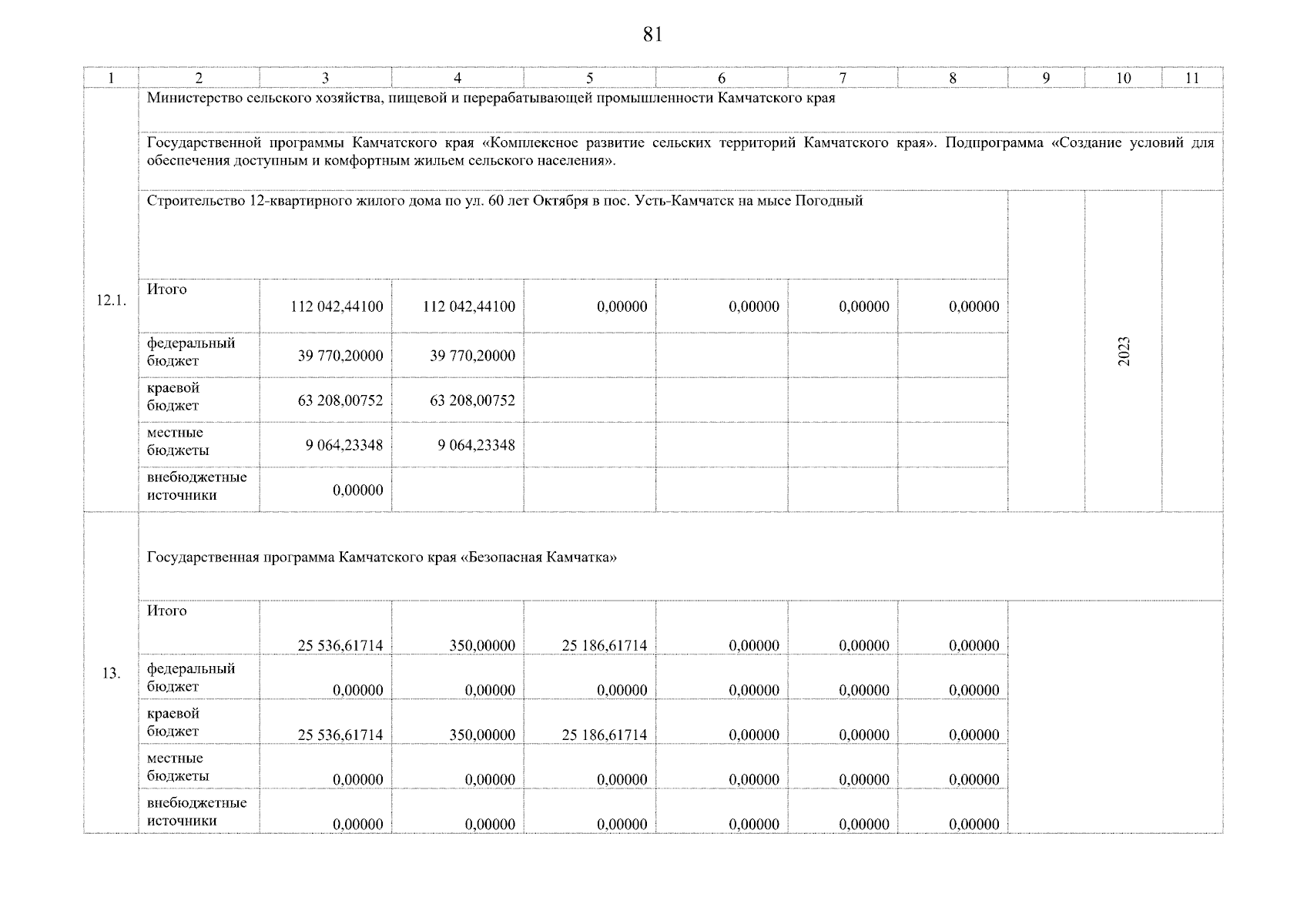Click 25 536,61714 in section 13 Итого row
Viewport: 1307px width, 924px height.
[x=340, y=646]
